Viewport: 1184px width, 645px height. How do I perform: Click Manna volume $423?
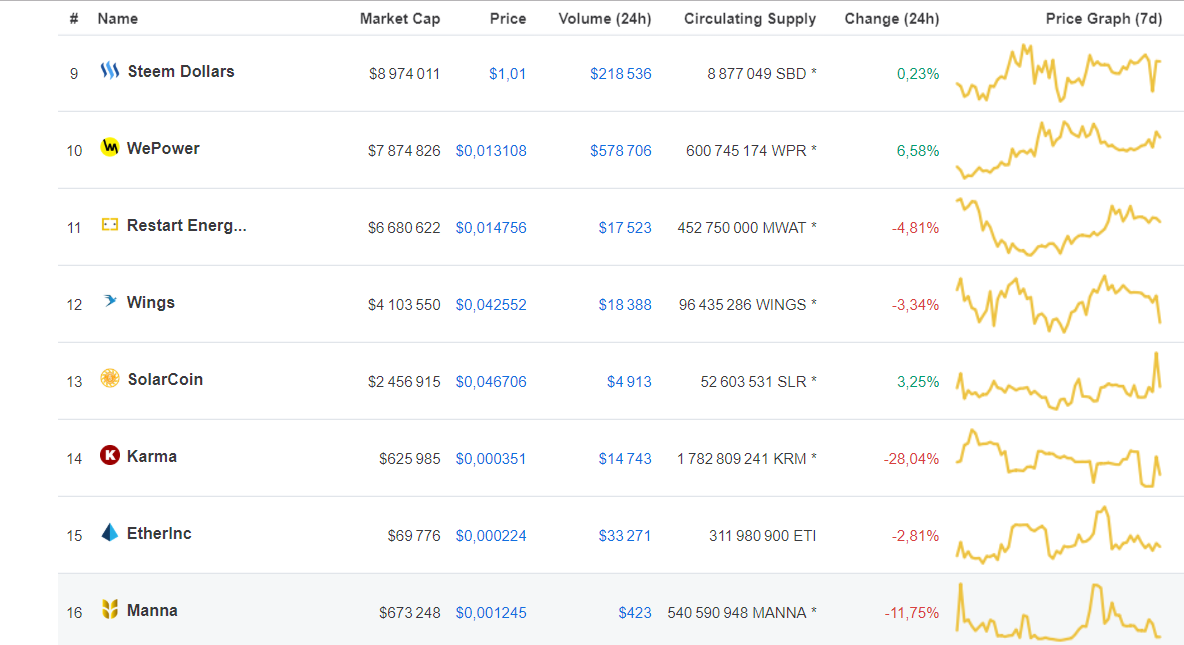(635, 613)
